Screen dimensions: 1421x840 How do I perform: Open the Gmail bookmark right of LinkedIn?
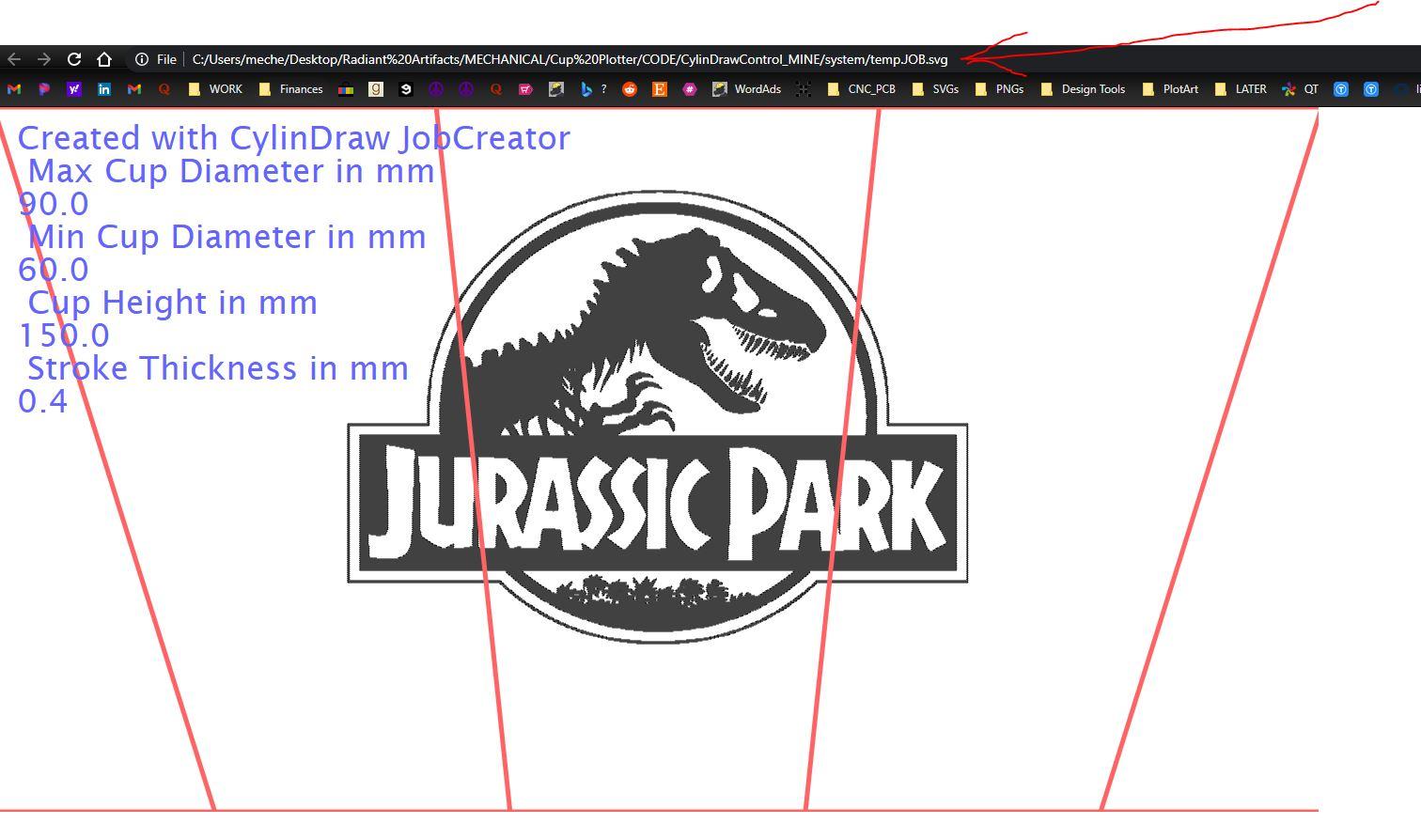[134, 89]
